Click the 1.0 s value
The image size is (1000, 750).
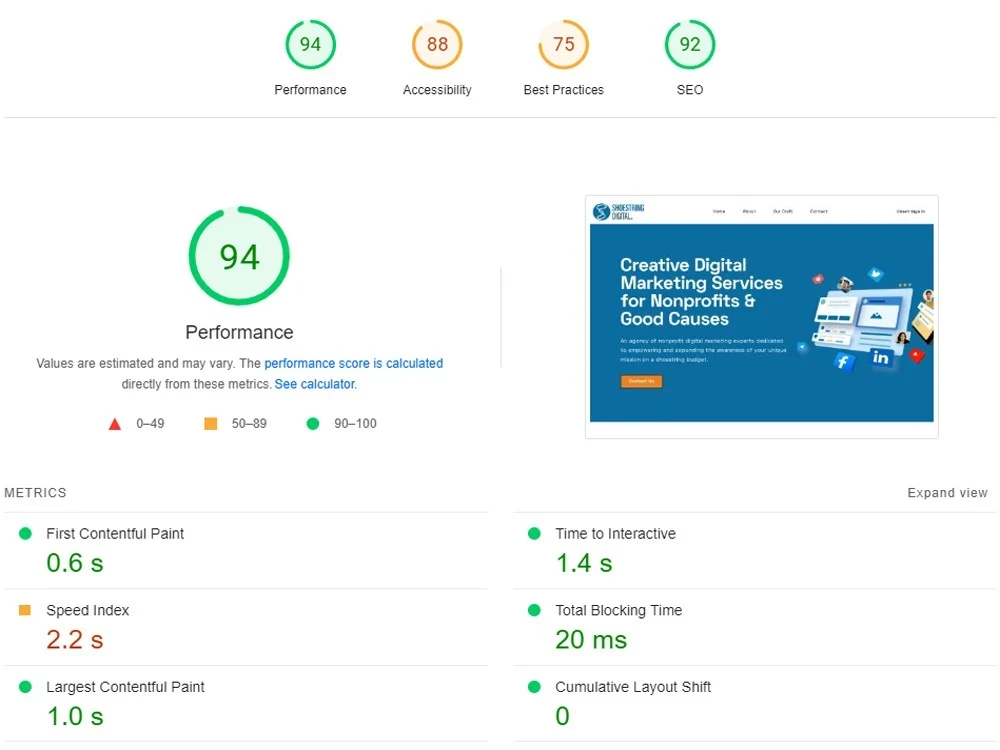click(75, 716)
